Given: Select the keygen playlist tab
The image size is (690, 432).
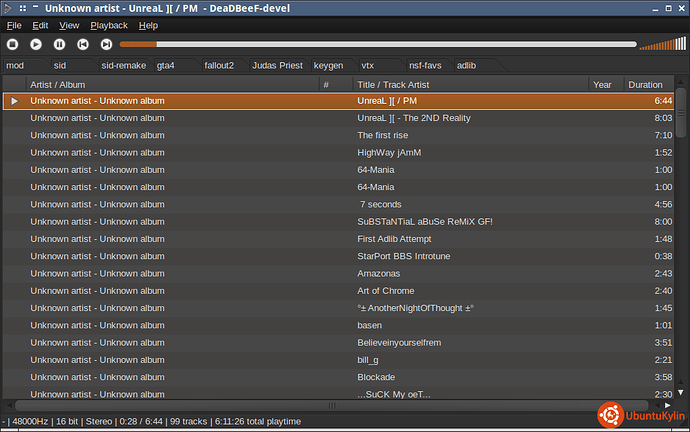Looking at the screenshot, I should point(329,65).
